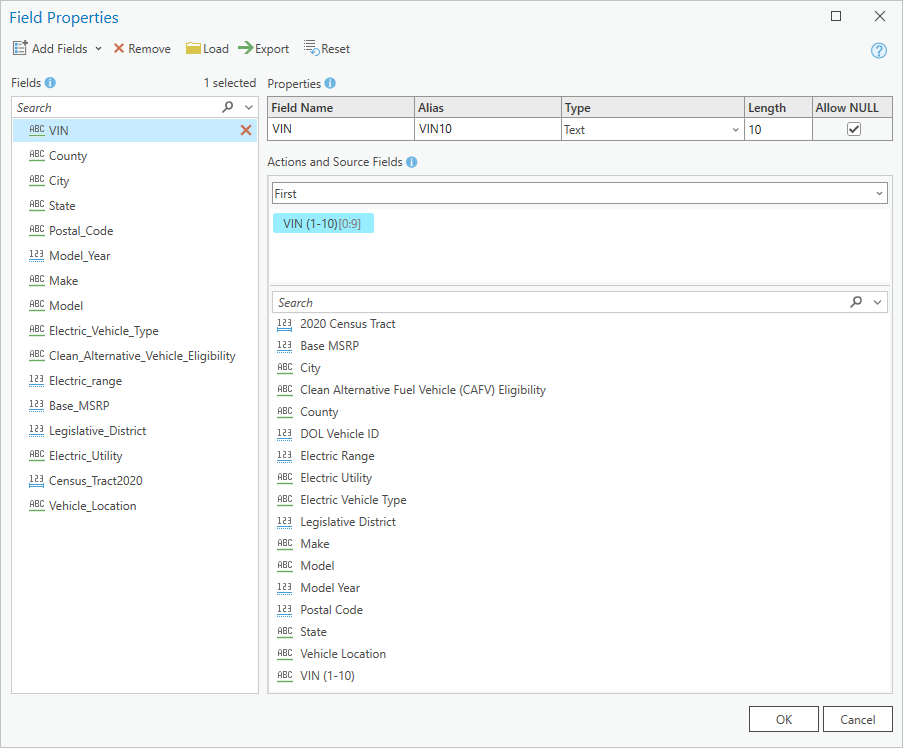Viewport: 903px width, 748px height.
Task: Open help via question mark icon
Action: pos(878,50)
